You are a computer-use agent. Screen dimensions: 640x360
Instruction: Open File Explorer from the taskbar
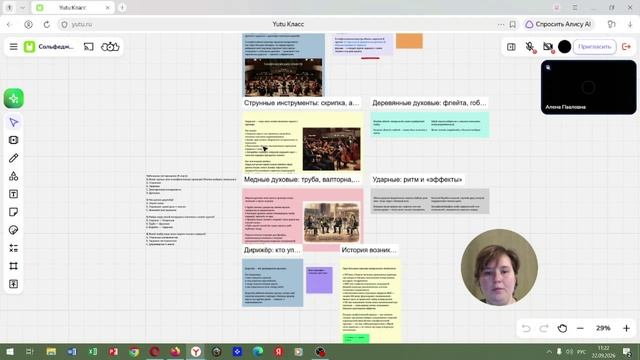51,351
